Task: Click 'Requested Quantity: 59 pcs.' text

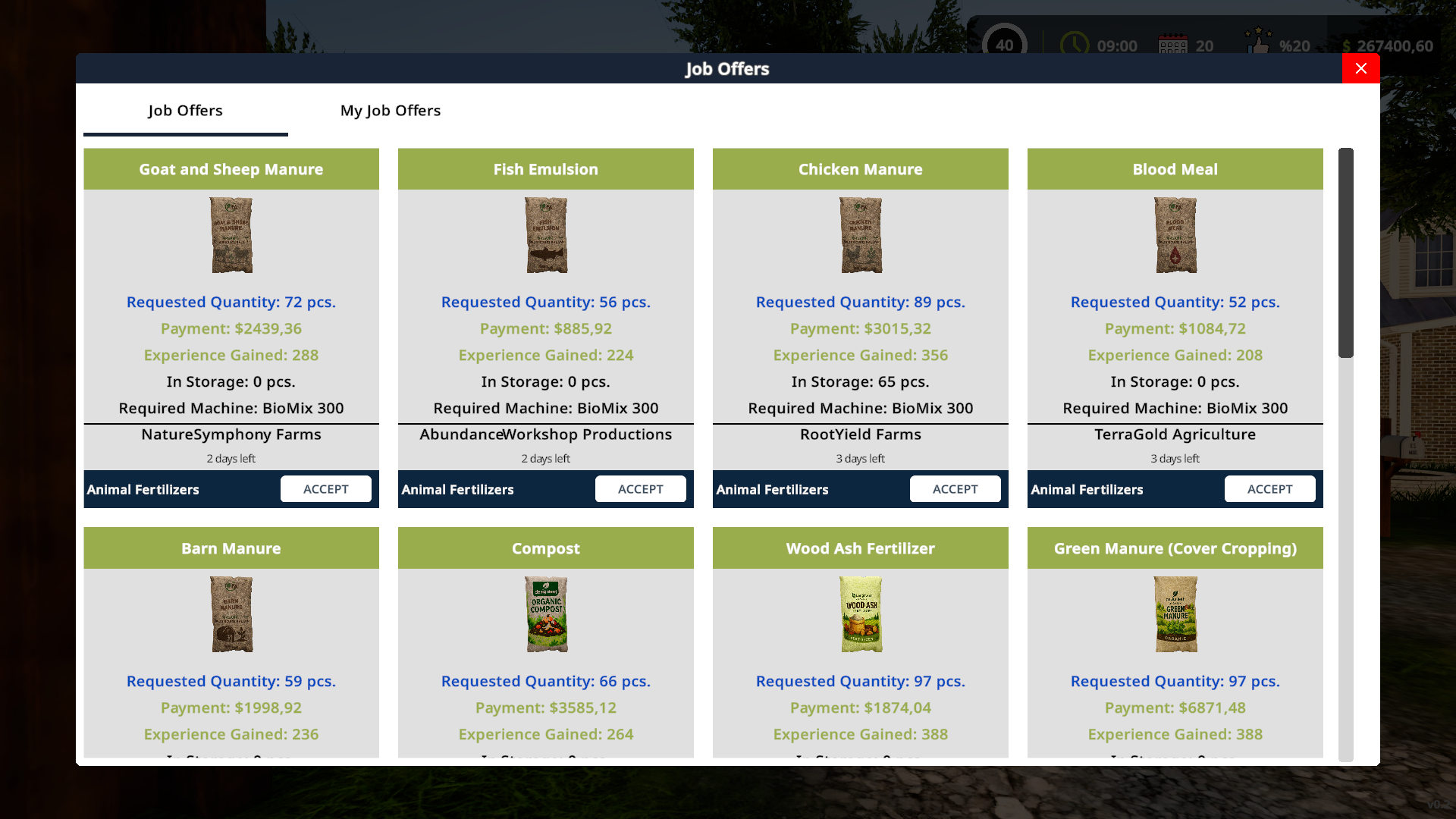Action: [x=231, y=681]
